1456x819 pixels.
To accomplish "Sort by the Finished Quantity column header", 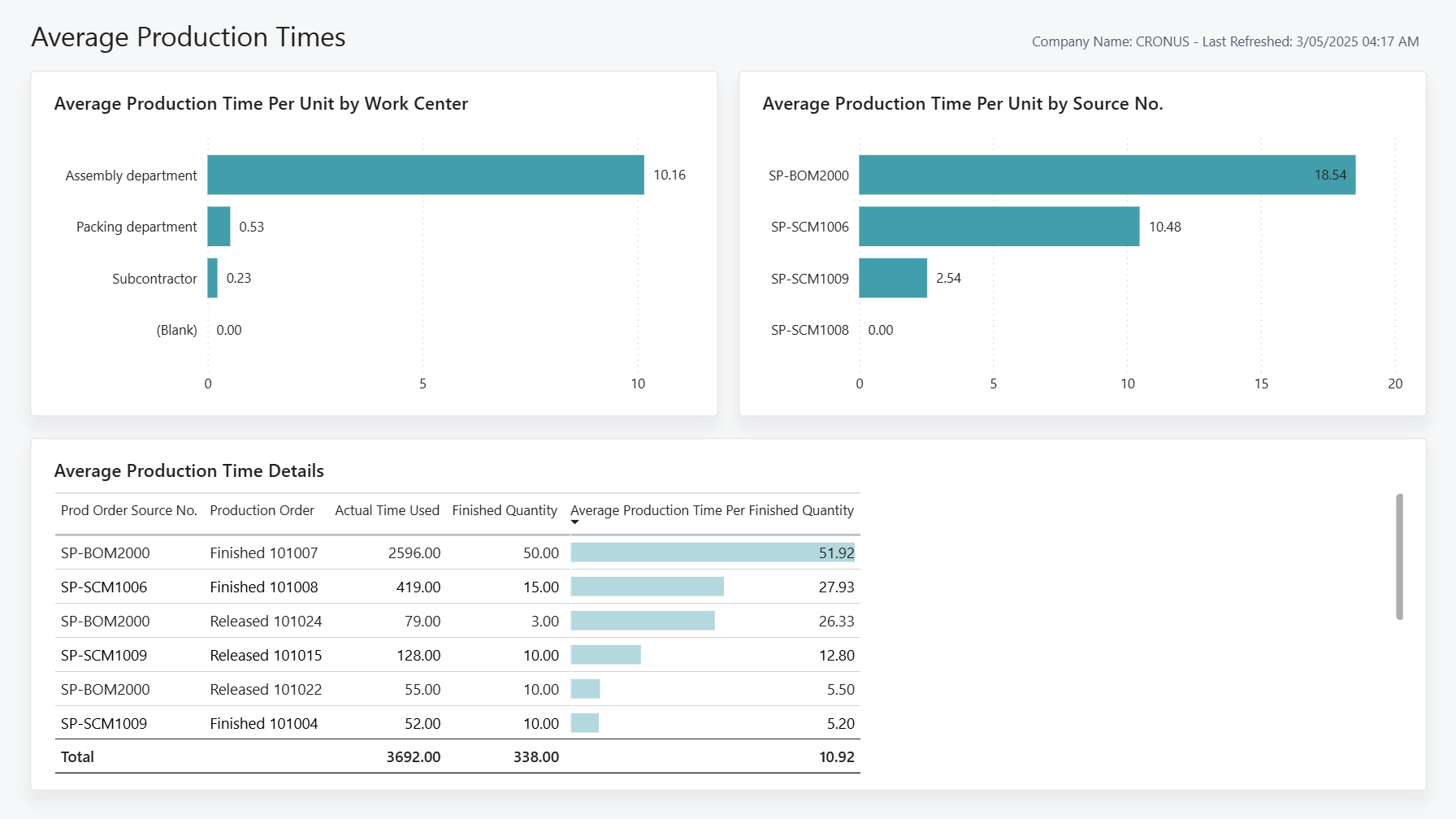I will tap(505, 510).
